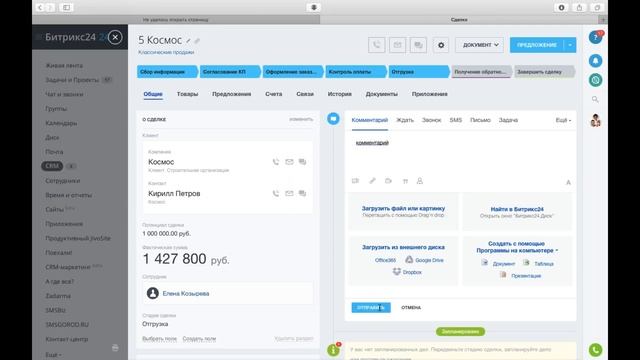The image size is (640, 360).
Task: Open deal settings gear icon
Action: pos(441,45)
